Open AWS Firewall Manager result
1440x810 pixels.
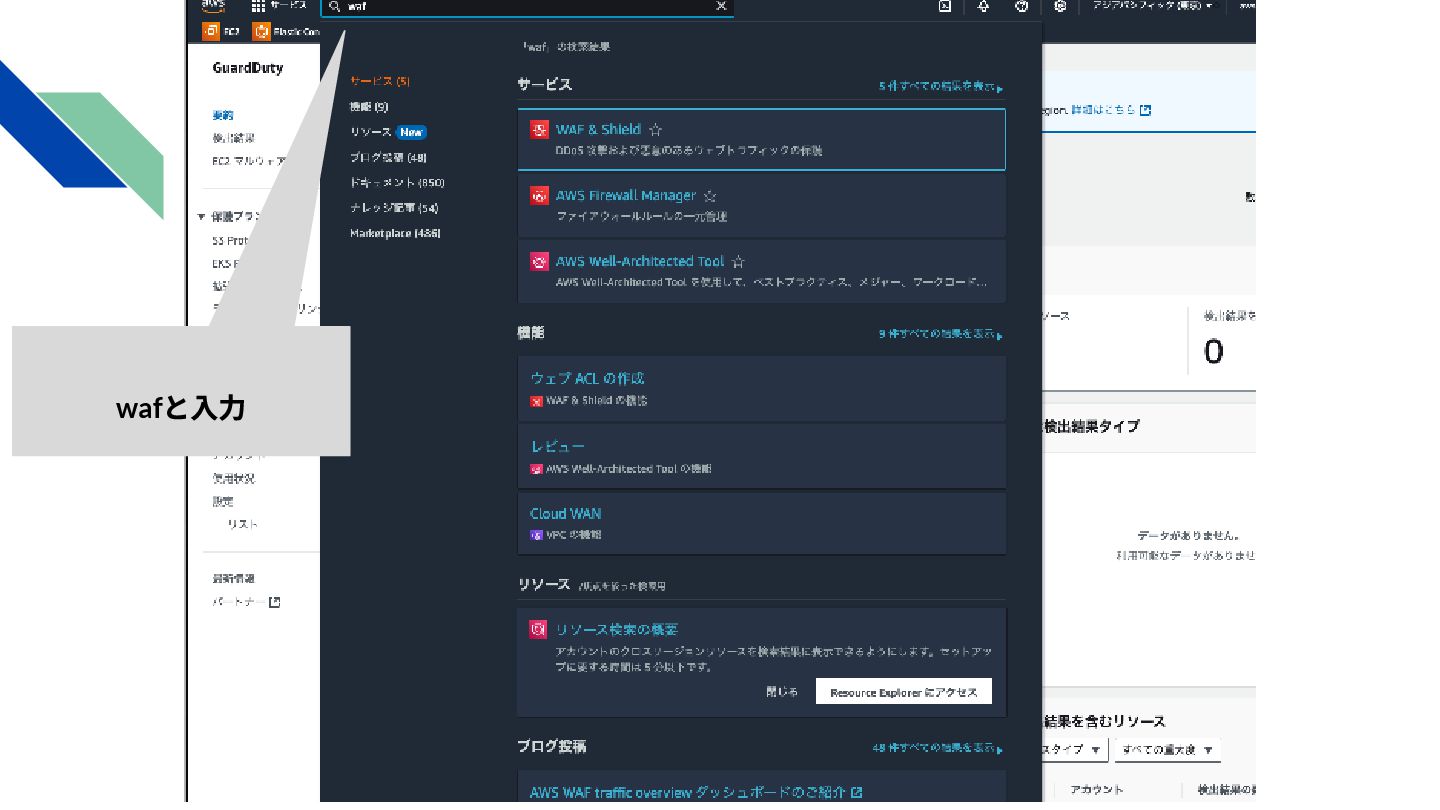point(761,205)
